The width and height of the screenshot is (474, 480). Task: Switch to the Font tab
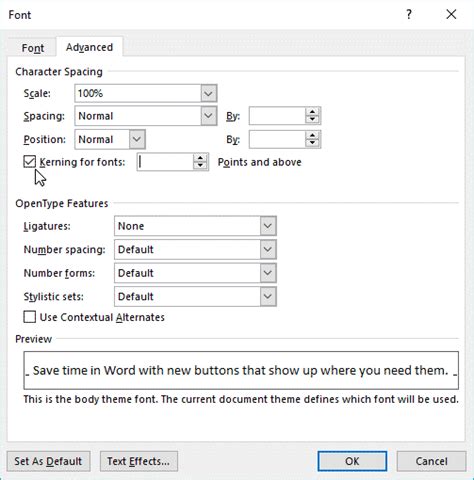pyautogui.click(x=33, y=48)
